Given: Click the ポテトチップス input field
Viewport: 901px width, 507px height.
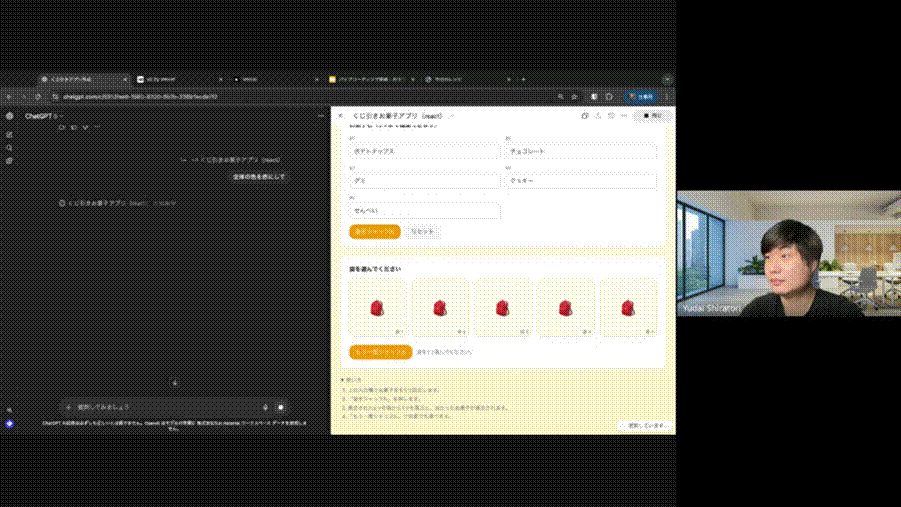Looking at the screenshot, I should [x=423, y=151].
